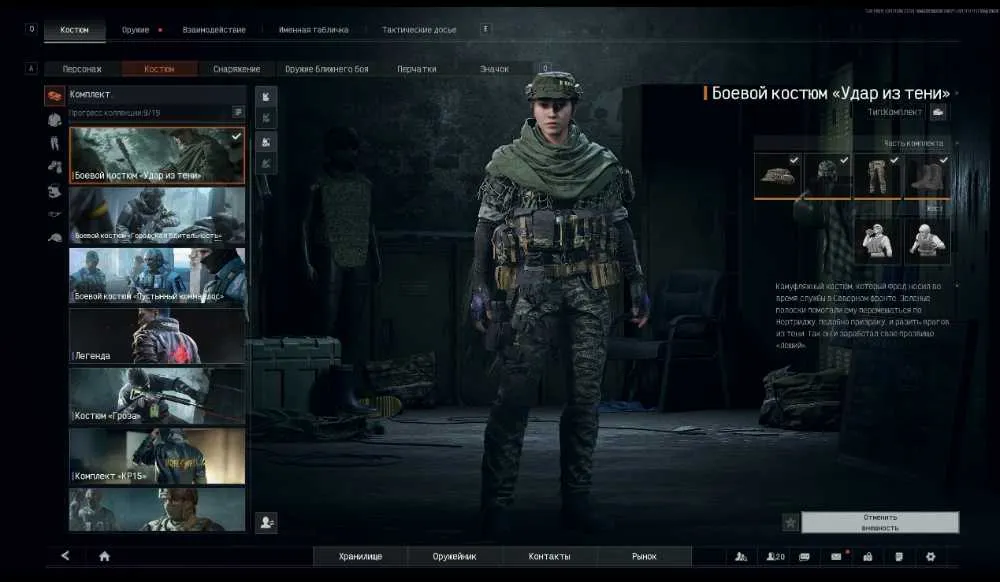Select the Легенда costume thumbnail
The image size is (1000, 582).
pyautogui.click(x=157, y=337)
